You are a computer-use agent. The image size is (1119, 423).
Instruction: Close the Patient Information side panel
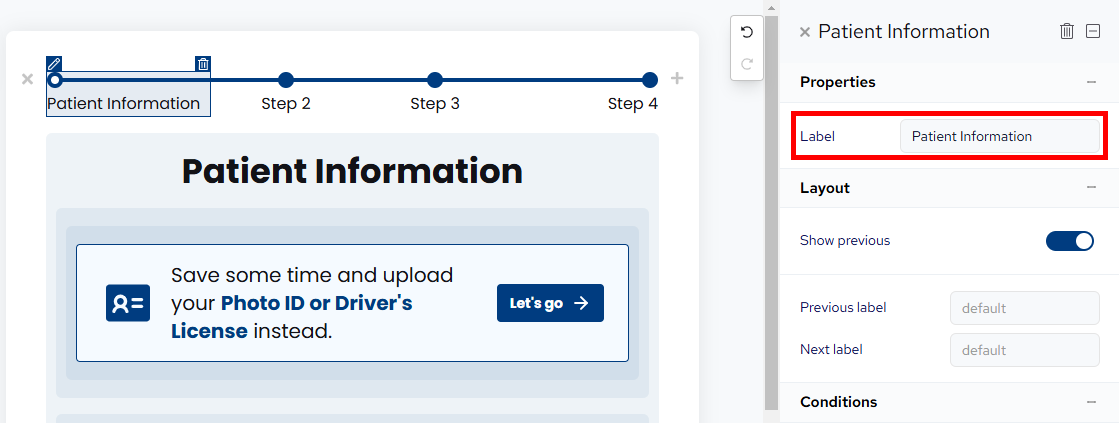click(x=805, y=32)
